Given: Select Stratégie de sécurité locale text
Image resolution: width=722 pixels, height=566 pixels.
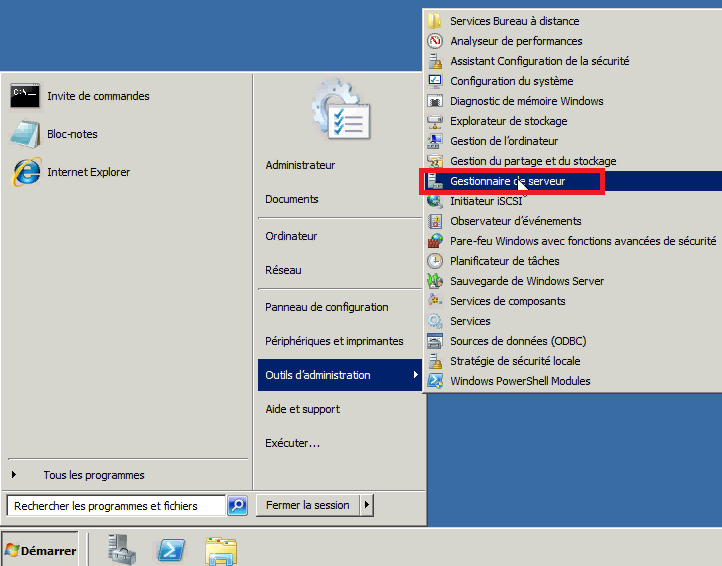Looking at the screenshot, I should coord(515,361).
